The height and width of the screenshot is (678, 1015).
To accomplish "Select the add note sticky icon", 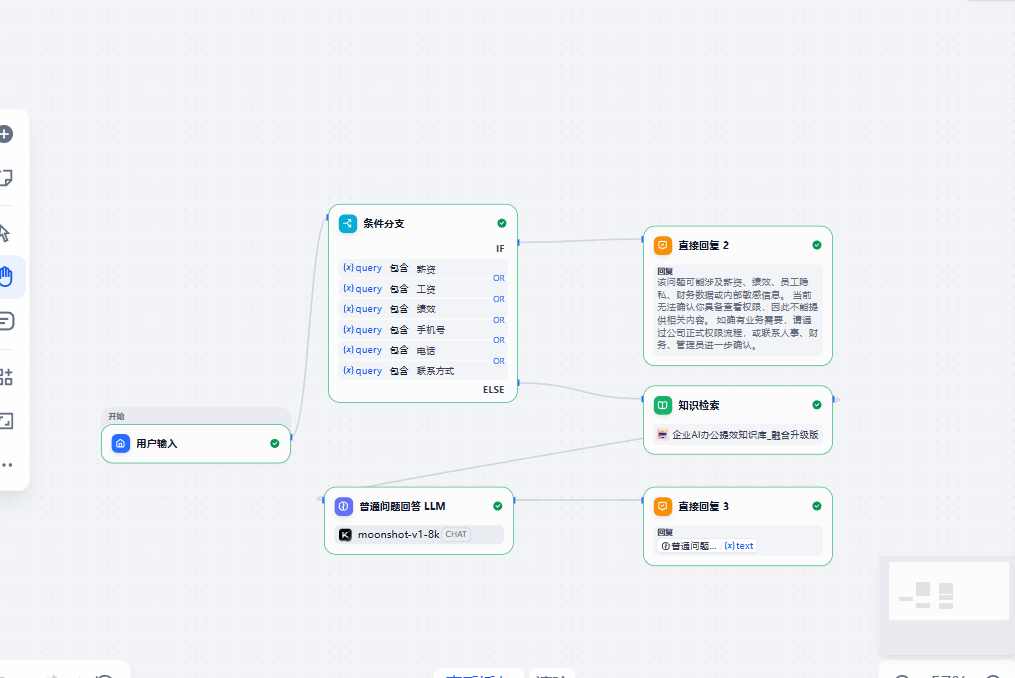I will tap(5, 177).
